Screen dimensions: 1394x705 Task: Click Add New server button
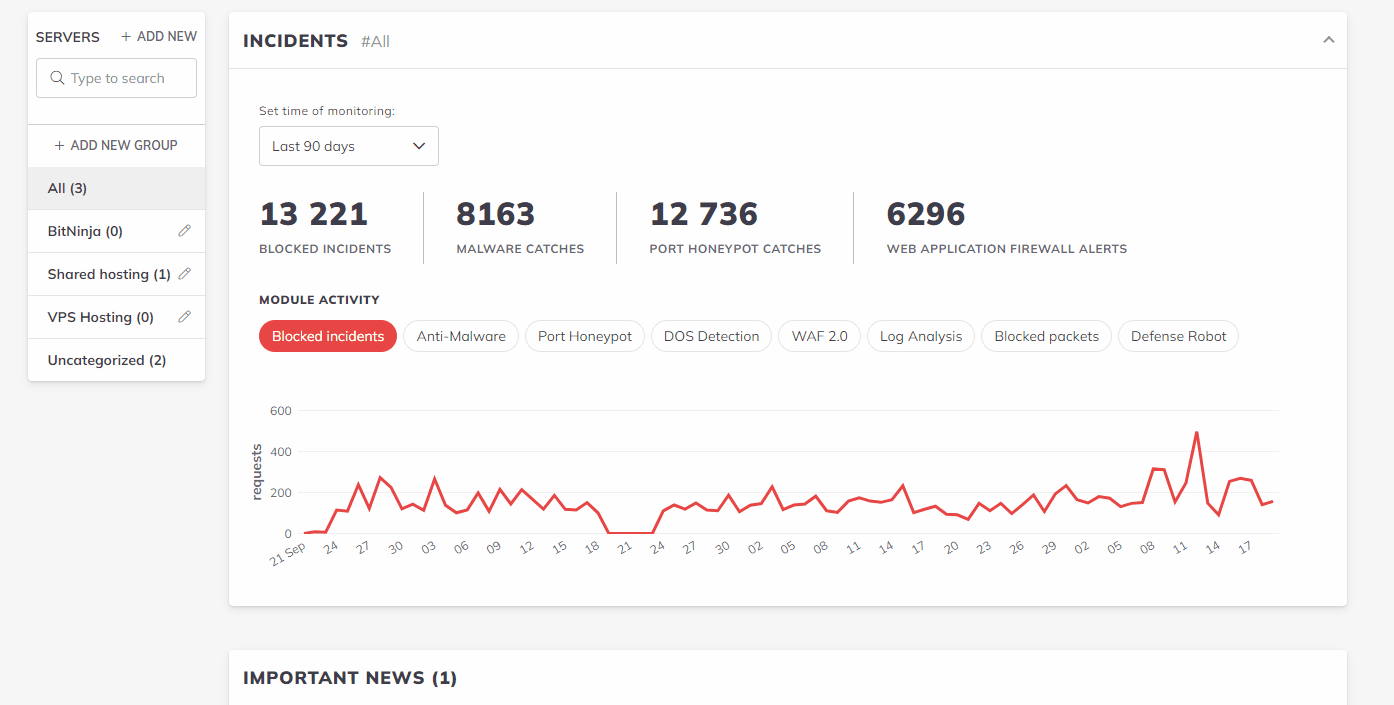point(159,37)
